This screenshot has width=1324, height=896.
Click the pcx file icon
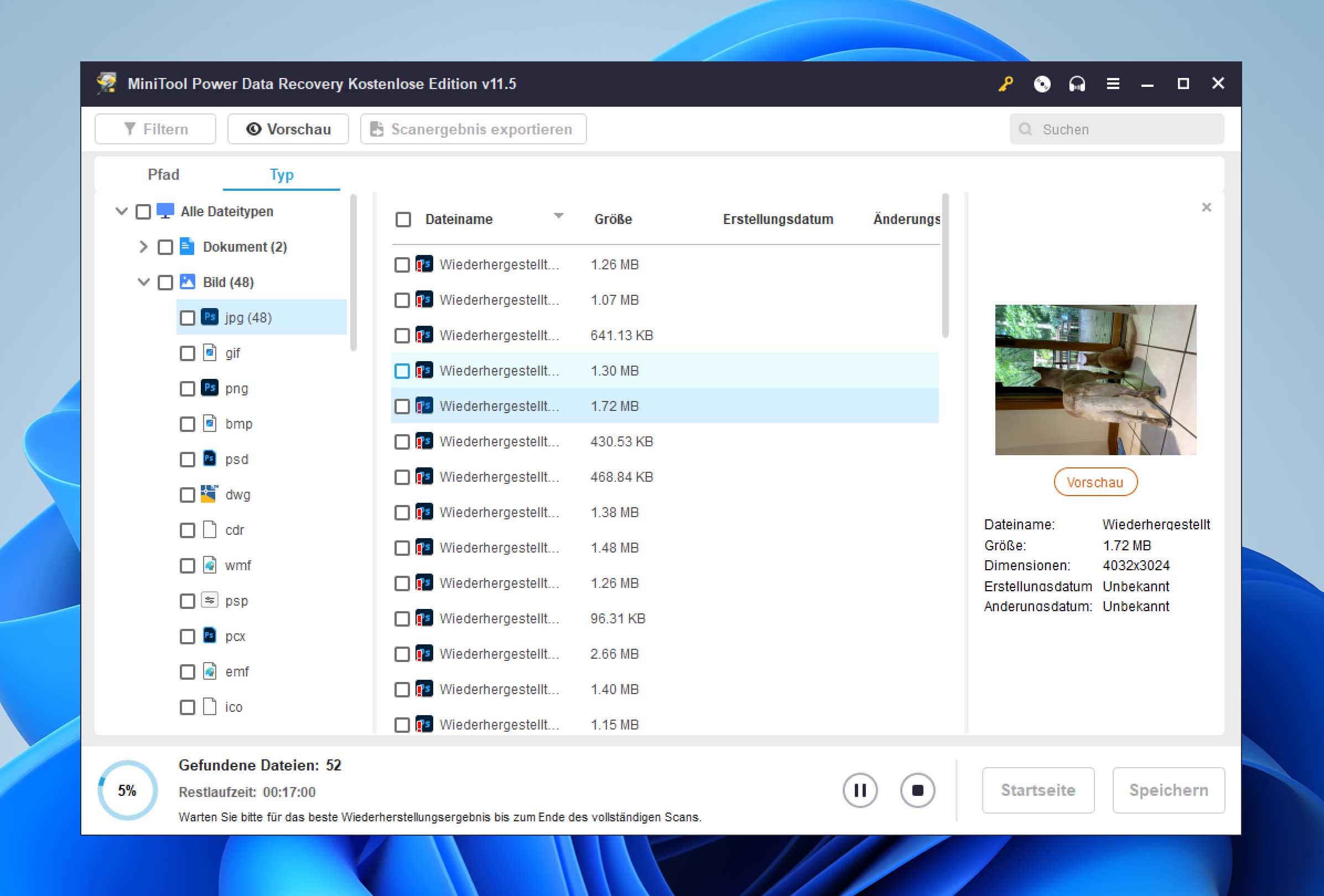(x=209, y=635)
